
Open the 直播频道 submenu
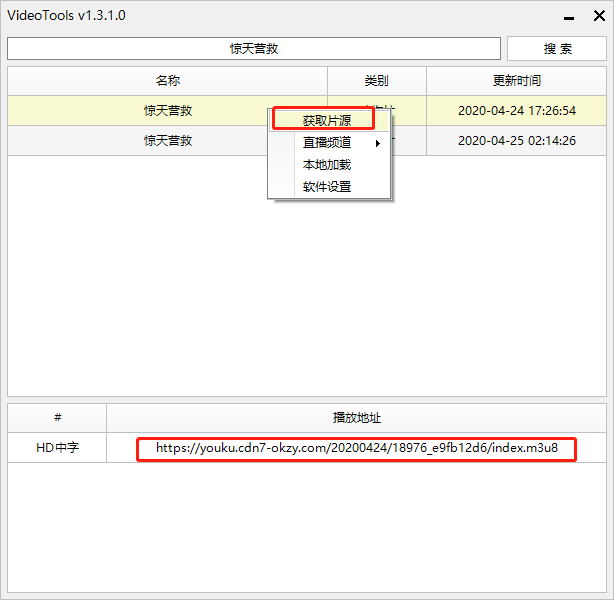tap(327, 143)
